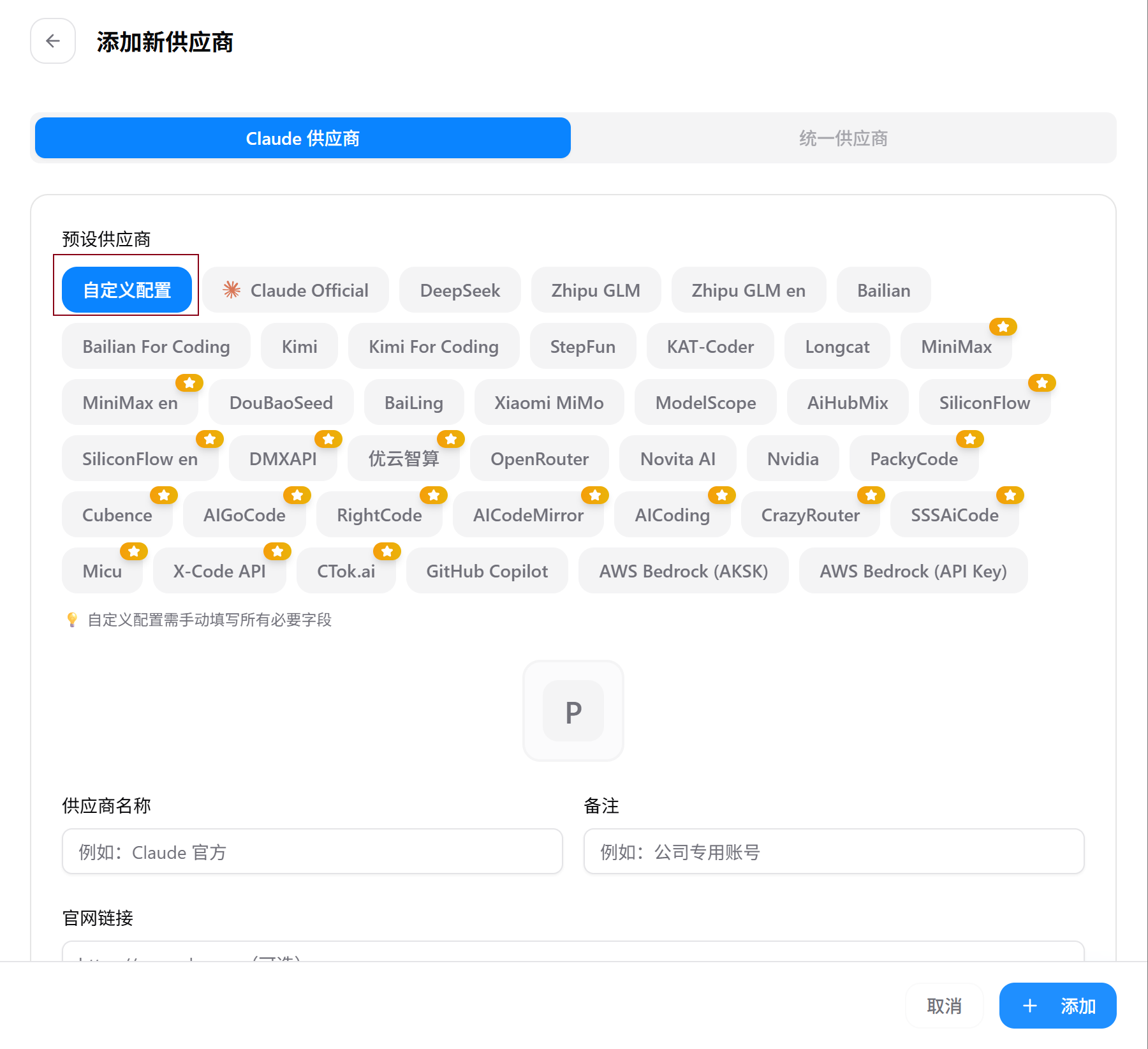Screen dimensions: 1148x1049
Task: Pick the ModelScope preset
Action: pyautogui.click(x=706, y=403)
